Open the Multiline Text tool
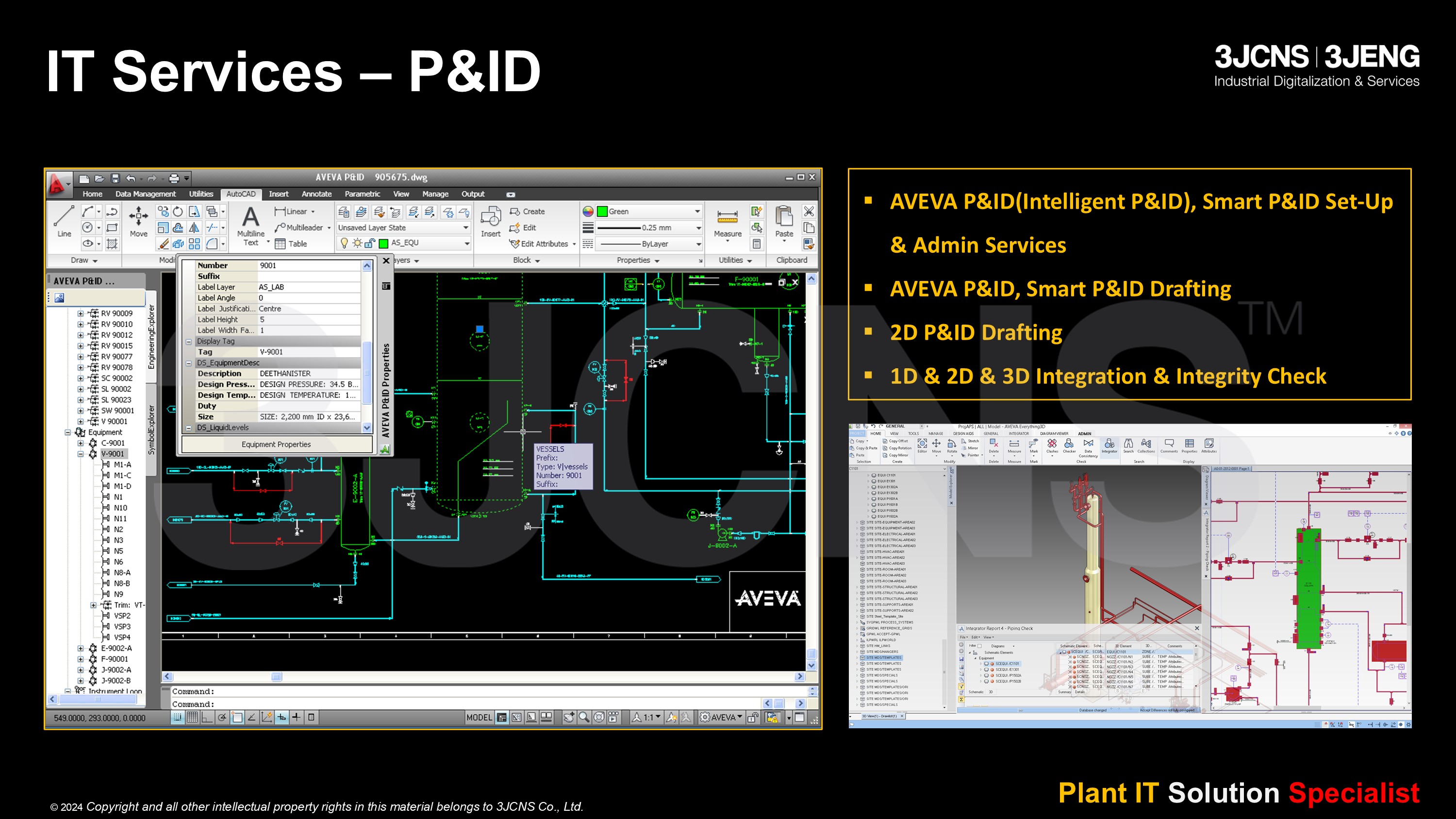 250,226
